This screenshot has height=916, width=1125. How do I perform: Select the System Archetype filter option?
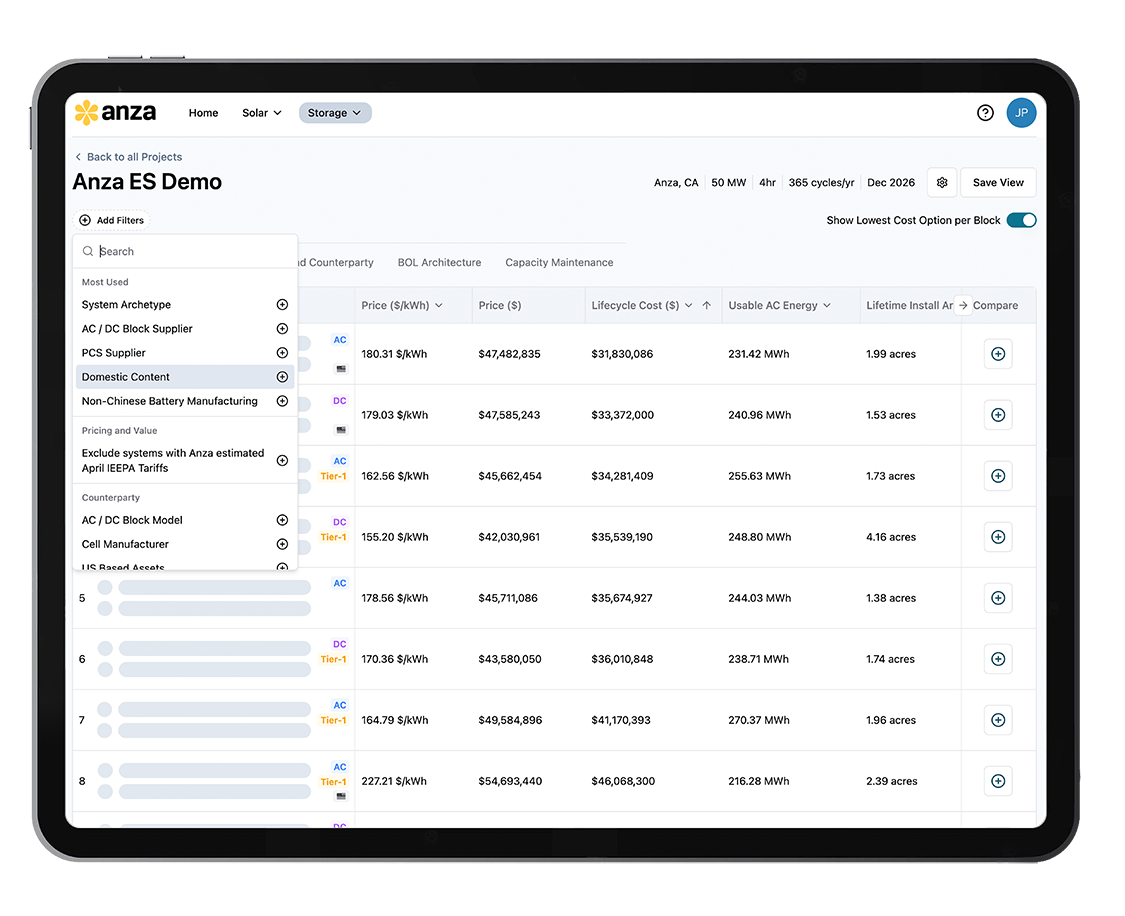[x=184, y=305]
